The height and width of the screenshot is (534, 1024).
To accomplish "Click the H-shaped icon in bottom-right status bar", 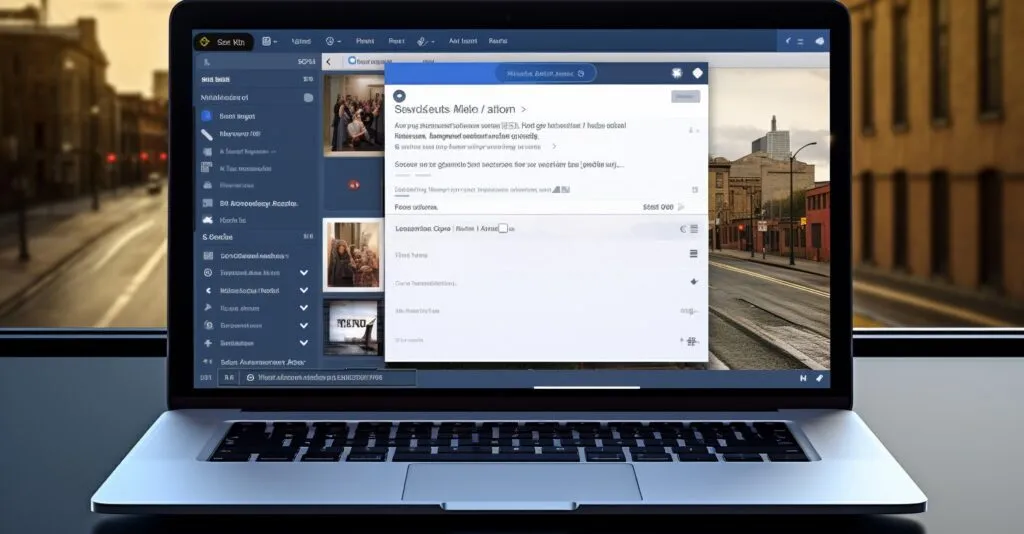I will point(803,378).
